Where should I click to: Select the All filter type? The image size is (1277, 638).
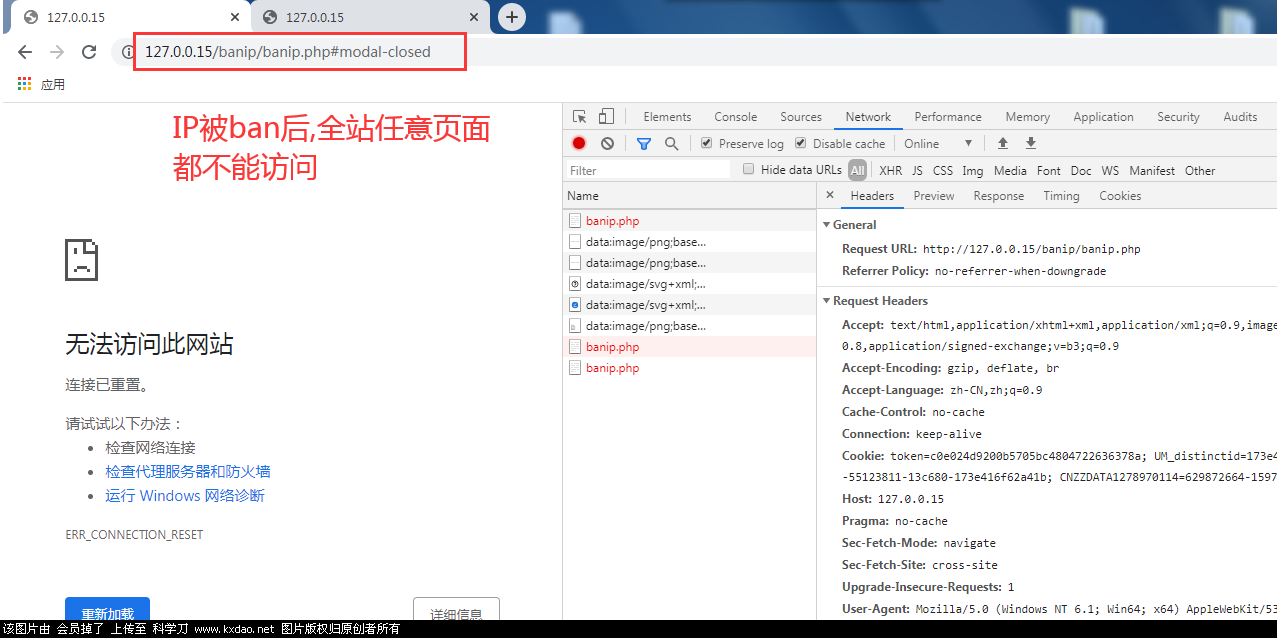click(x=857, y=171)
